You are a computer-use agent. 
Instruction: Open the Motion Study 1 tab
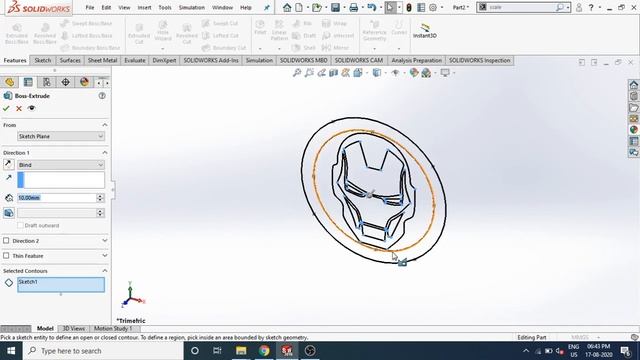[x=113, y=329]
